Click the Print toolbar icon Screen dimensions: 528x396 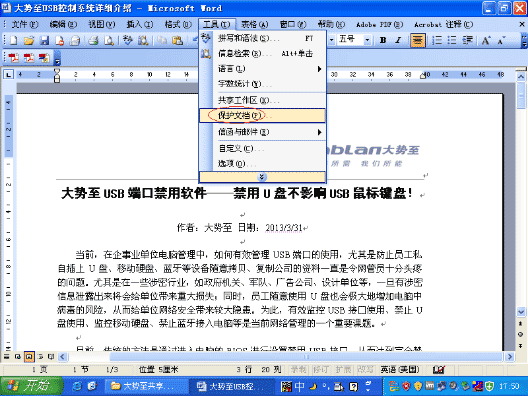tap(93, 41)
